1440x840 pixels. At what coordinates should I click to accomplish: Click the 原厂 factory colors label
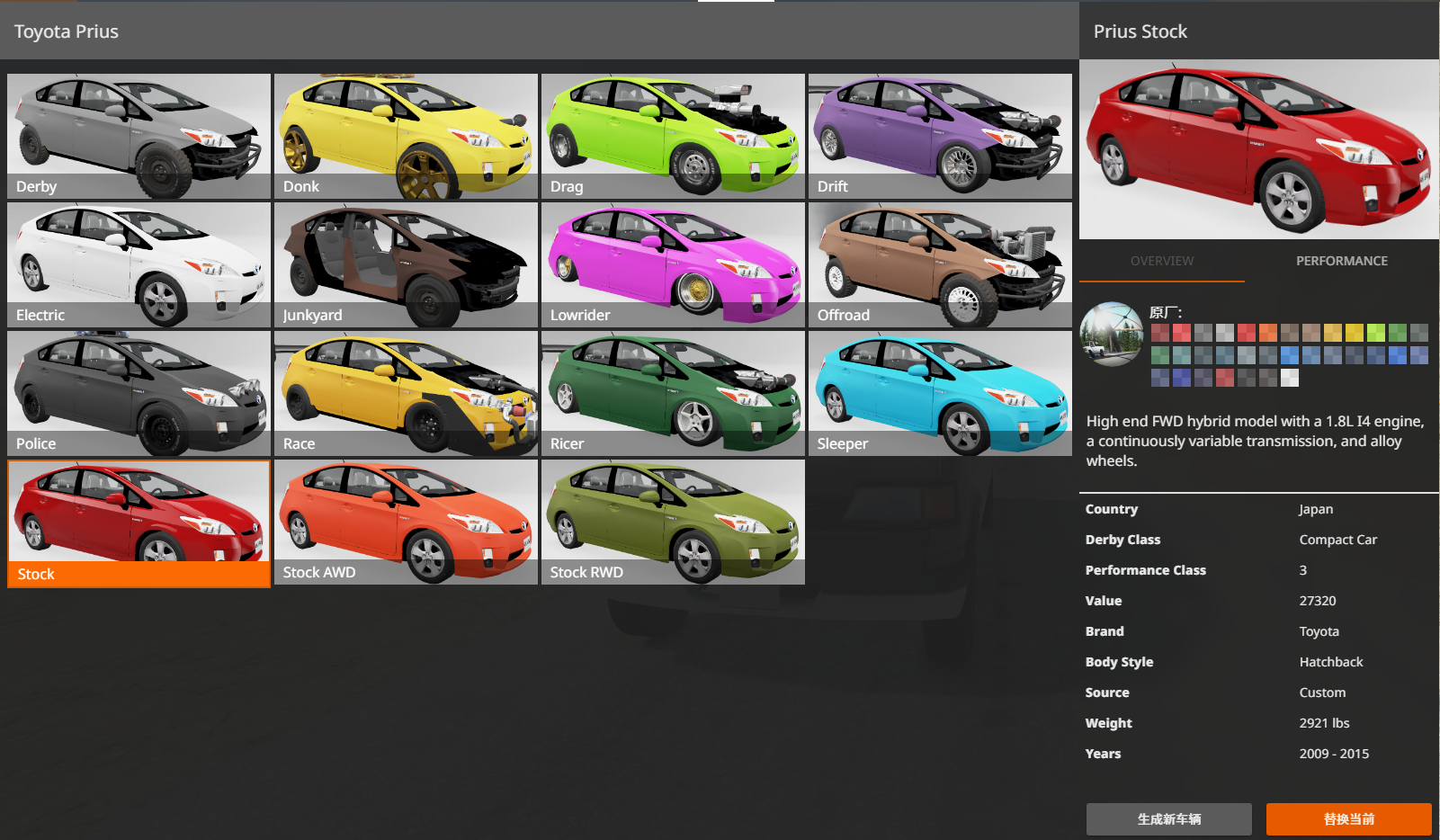pos(1166,312)
